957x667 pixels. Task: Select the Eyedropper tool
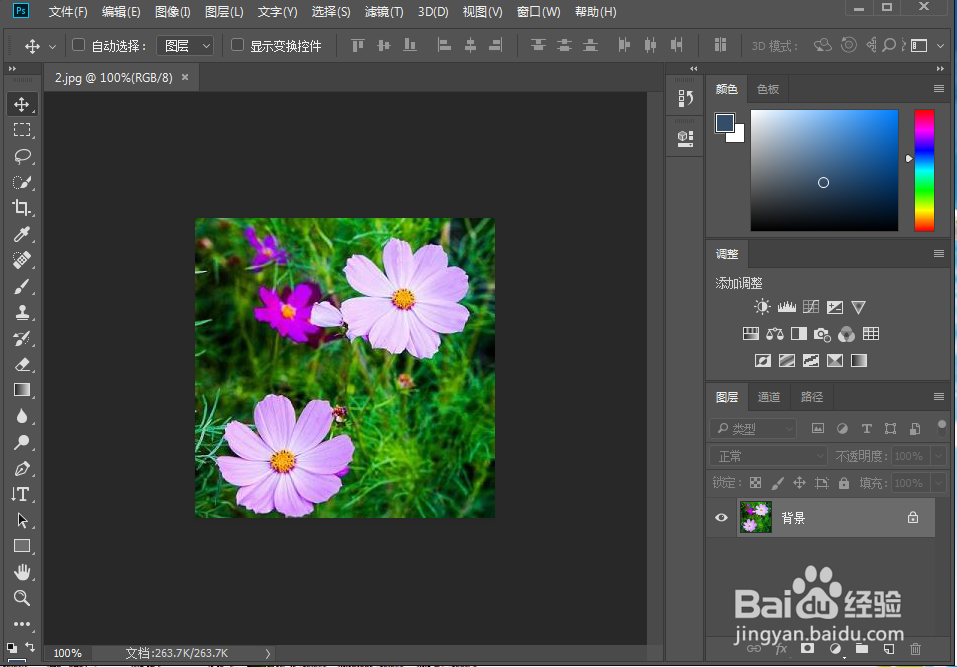22,234
